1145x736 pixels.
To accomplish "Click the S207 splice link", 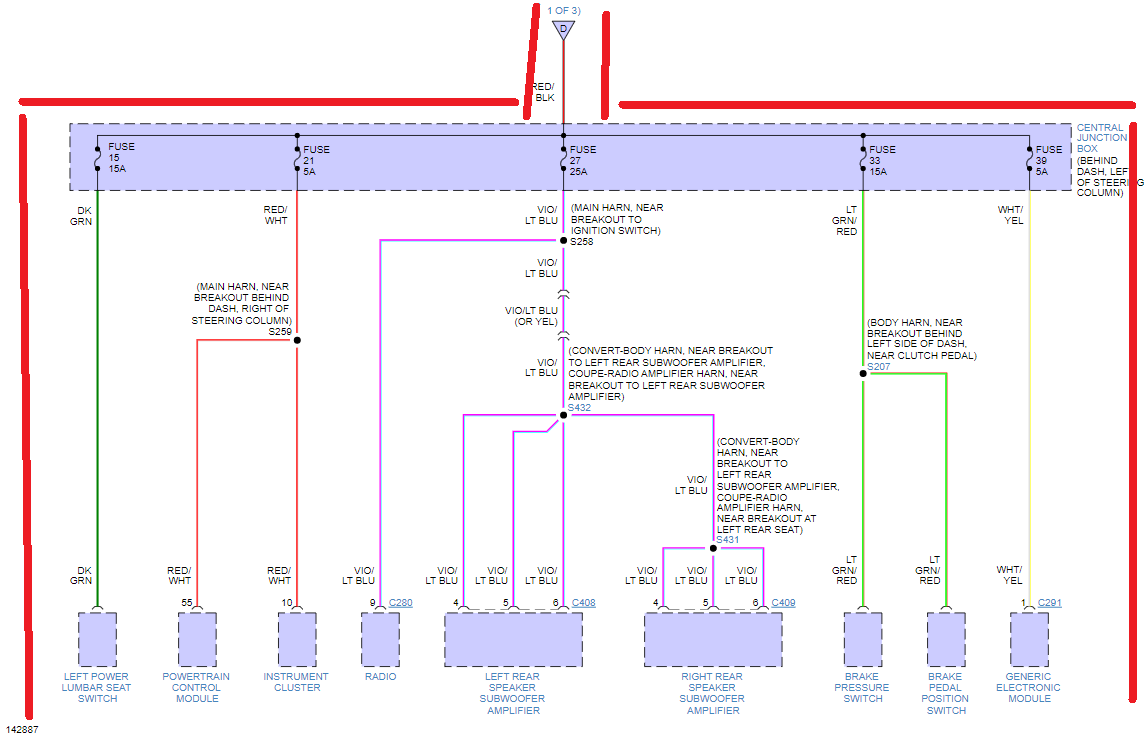I will (878, 367).
